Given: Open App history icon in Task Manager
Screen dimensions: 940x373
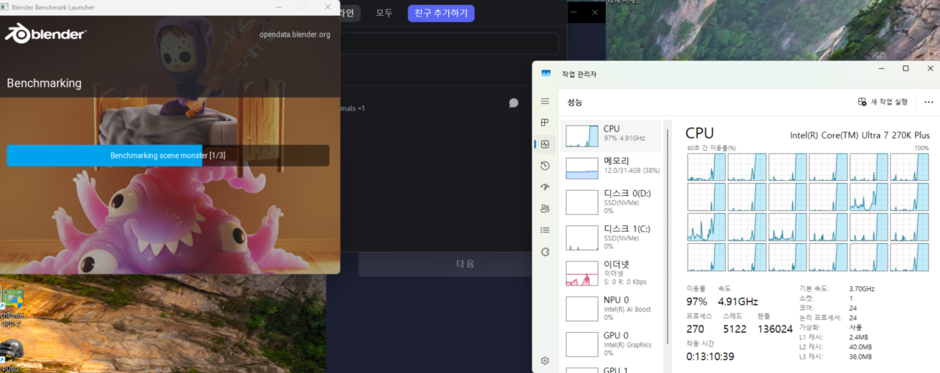Looking at the screenshot, I should point(544,166).
